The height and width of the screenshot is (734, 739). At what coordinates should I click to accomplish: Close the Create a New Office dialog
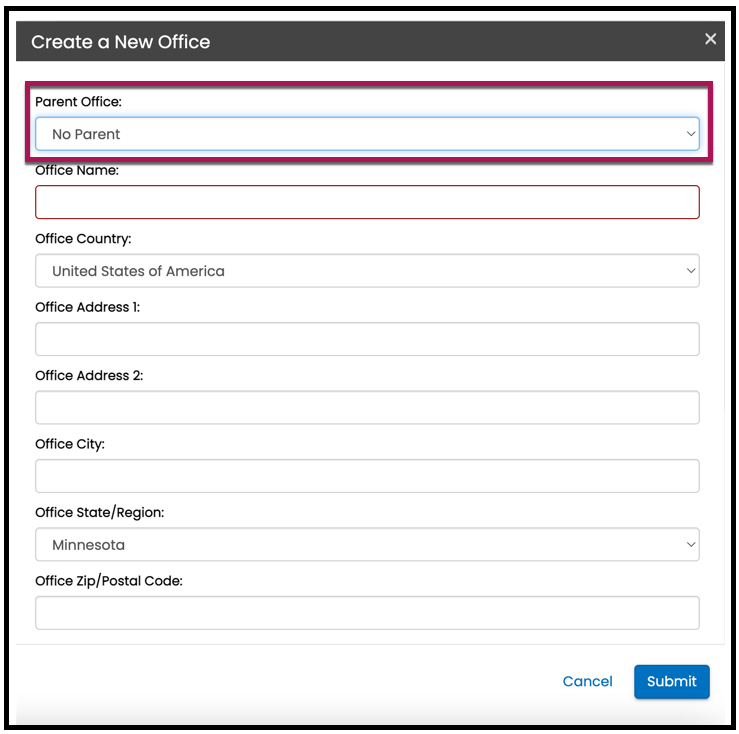click(x=710, y=39)
